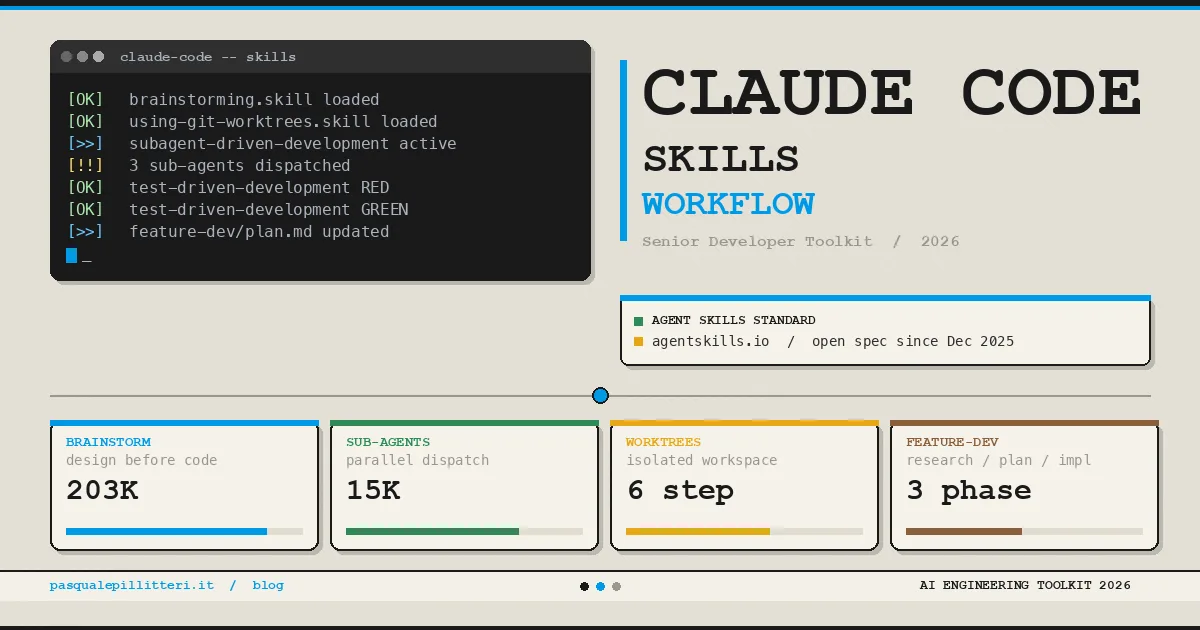Click the [>>] tag for subagent-driven-development
The width and height of the screenshot is (1200, 630).
pyautogui.click(x=85, y=144)
